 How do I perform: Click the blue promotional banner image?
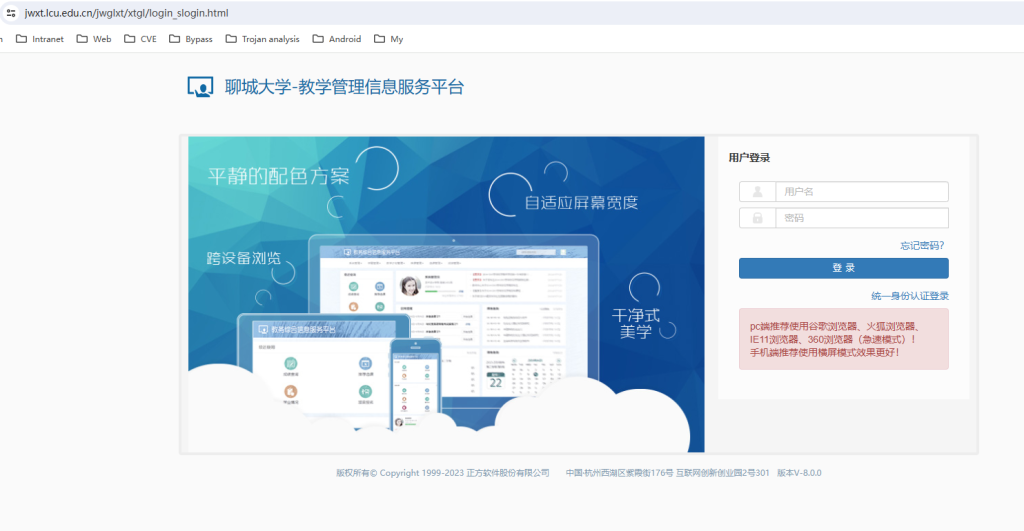(446, 293)
